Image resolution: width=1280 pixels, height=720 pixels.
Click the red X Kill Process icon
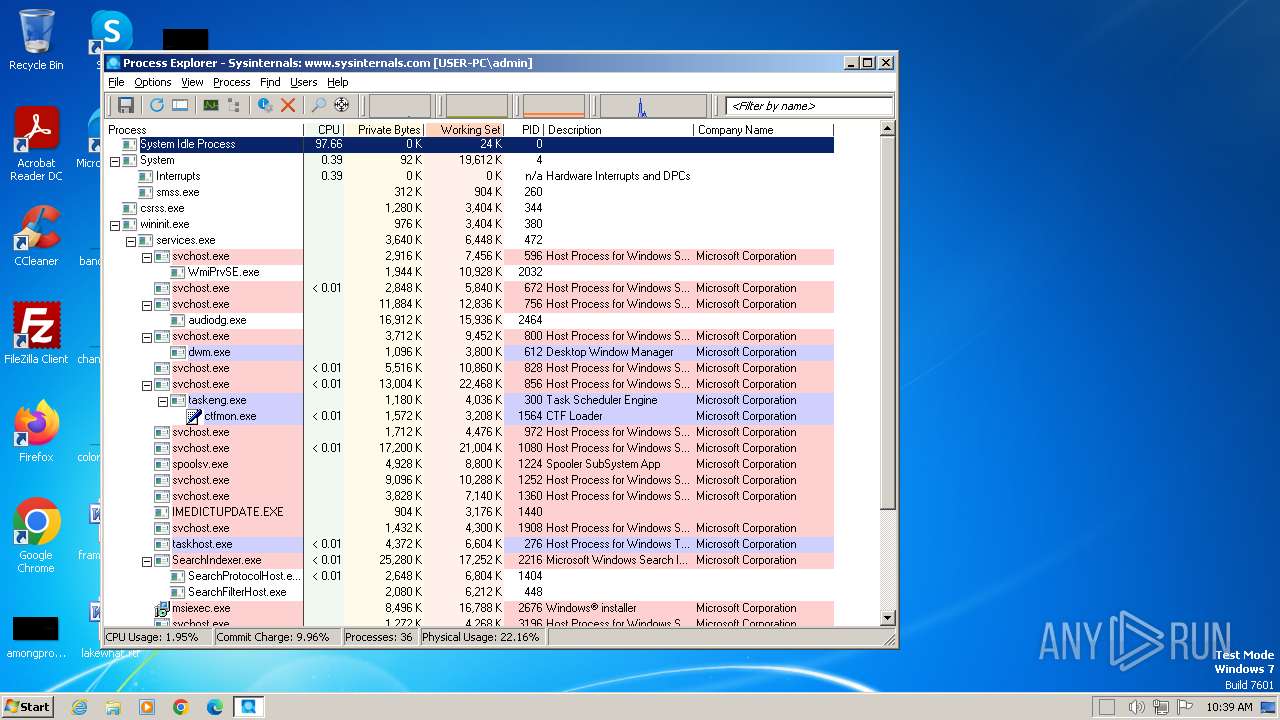pyautogui.click(x=288, y=105)
